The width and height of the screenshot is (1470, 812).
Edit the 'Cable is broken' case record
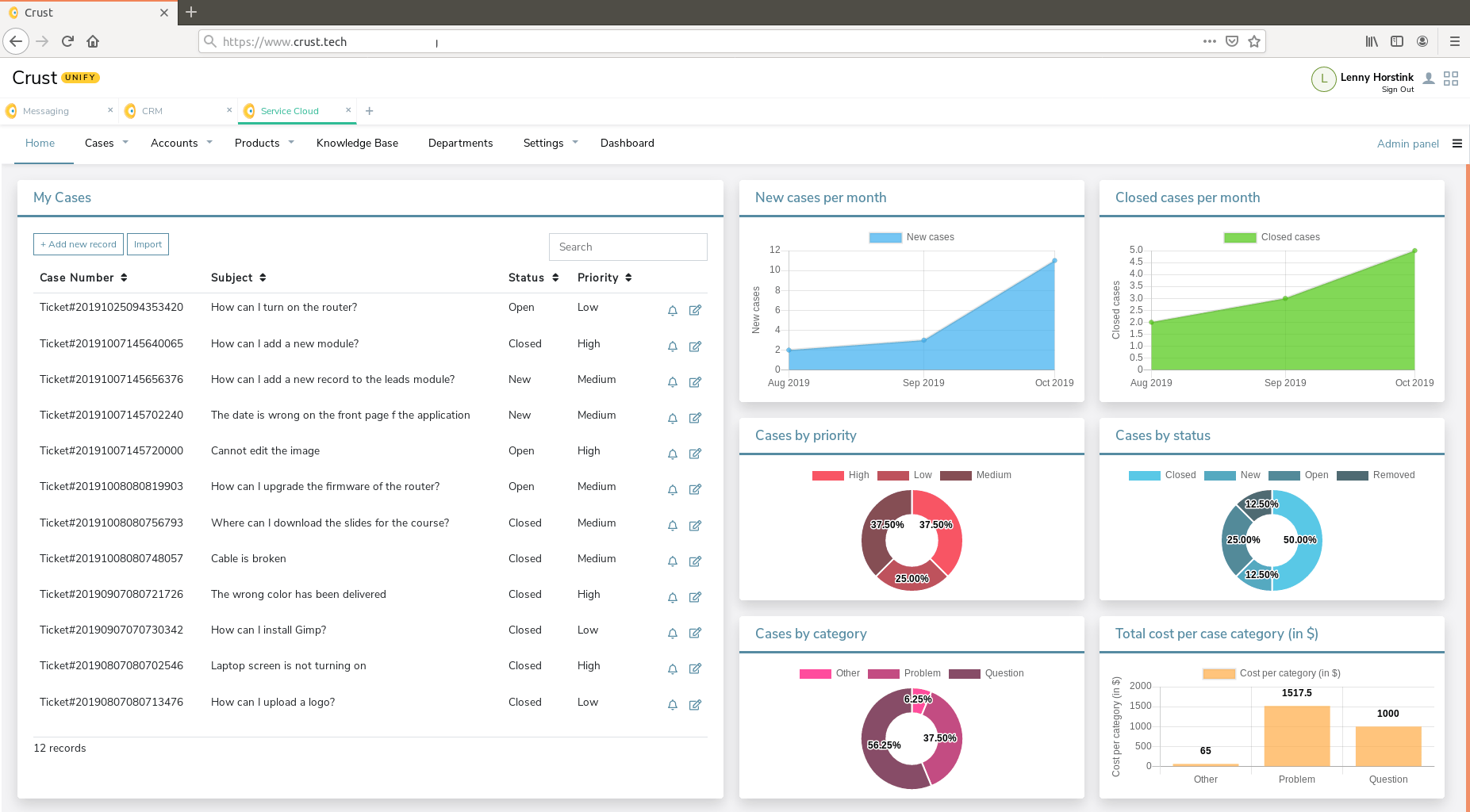pyautogui.click(x=695, y=561)
